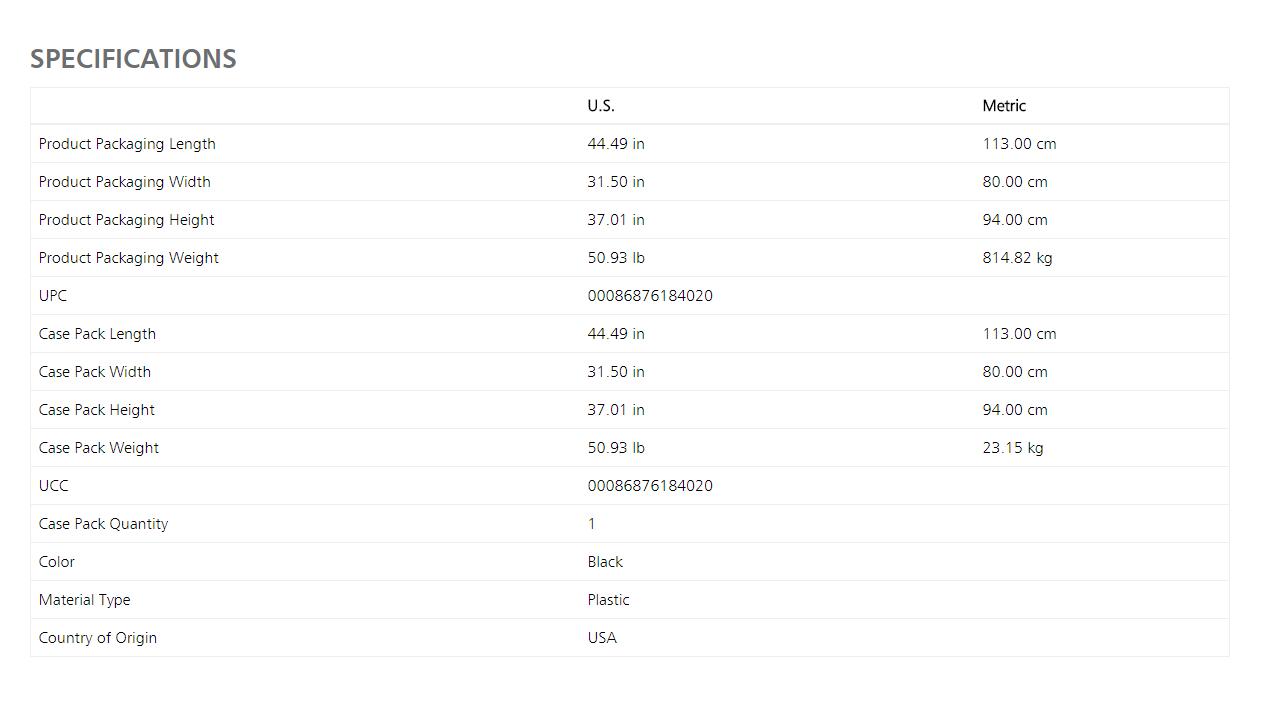Viewport: 1275px width, 715px height.
Task: Select the U.S. column header
Action: click(601, 106)
